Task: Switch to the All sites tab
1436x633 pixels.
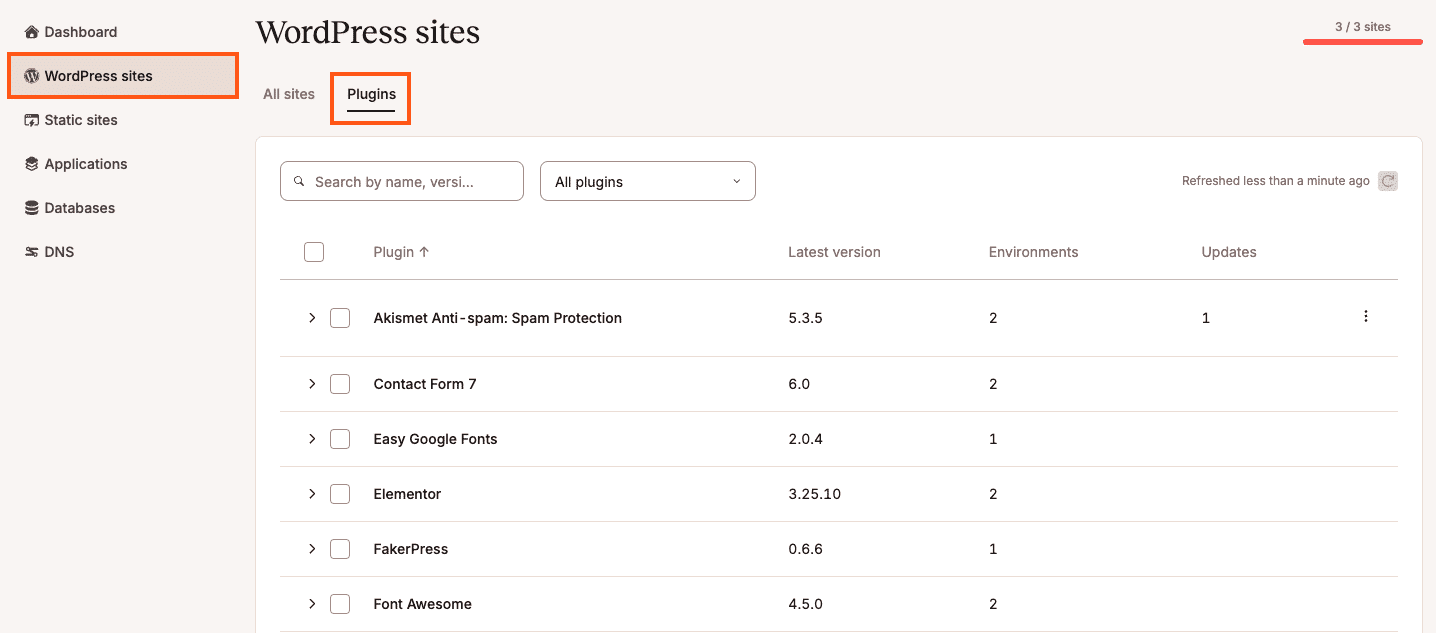Action: tap(288, 94)
